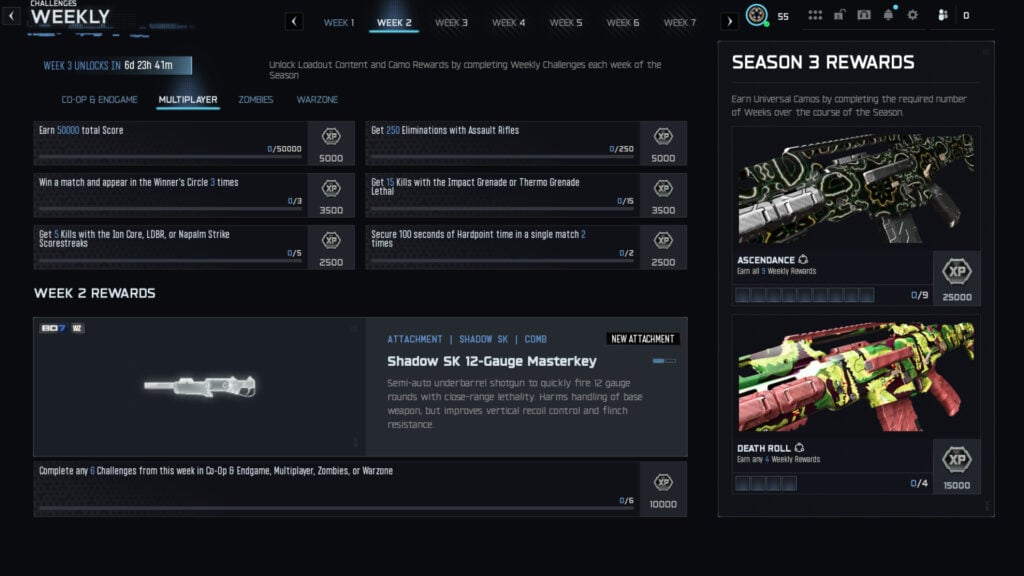Show Co-Op & Endgame challenges
1024x576 pixels.
(100, 100)
